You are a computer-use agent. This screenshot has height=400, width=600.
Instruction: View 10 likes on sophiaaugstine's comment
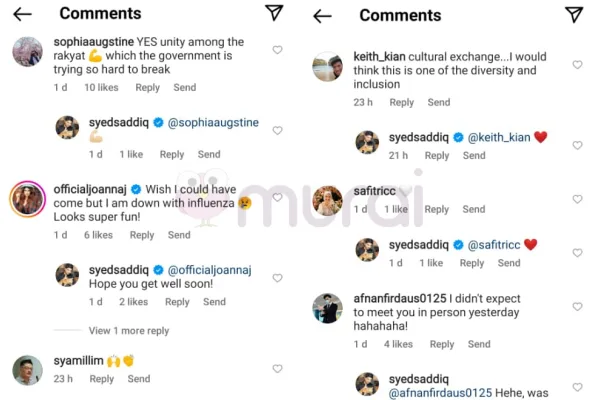102,88
